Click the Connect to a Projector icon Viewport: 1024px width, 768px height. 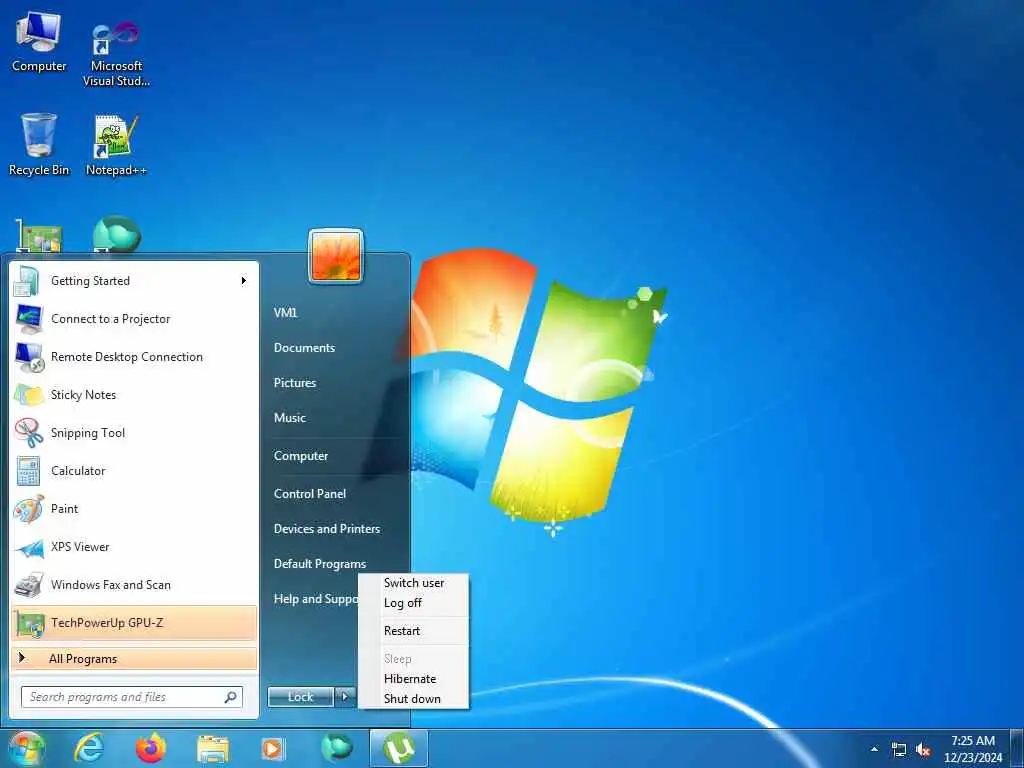[29, 319]
